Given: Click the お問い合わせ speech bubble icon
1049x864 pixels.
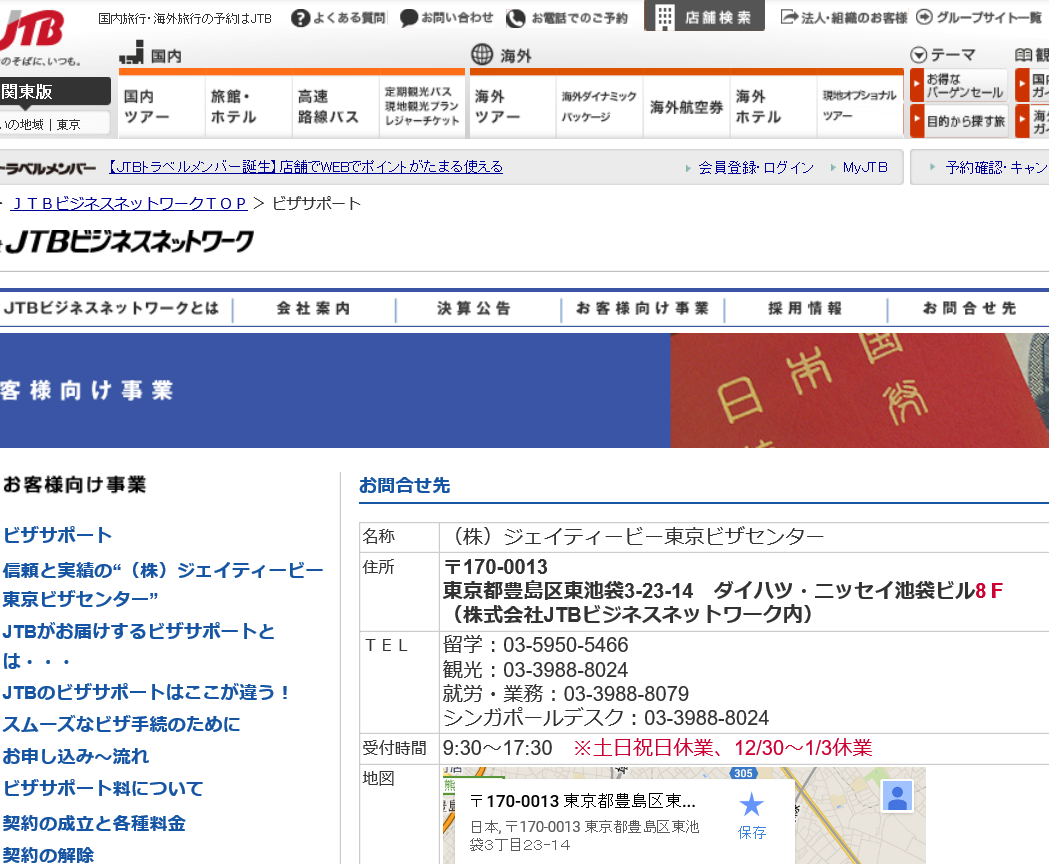Looking at the screenshot, I should (x=409, y=18).
